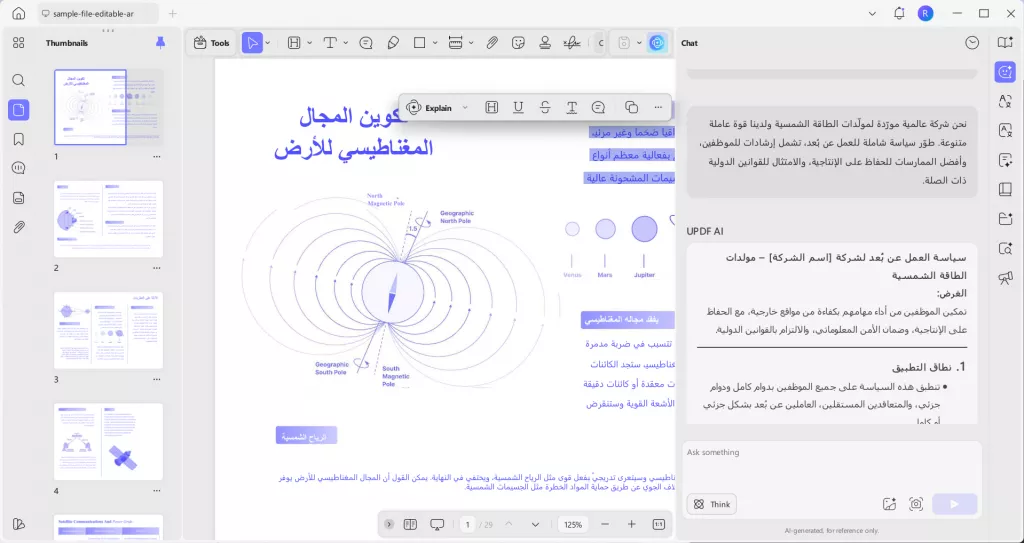The width and height of the screenshot is (1024, 543).
Task: Toggle Think mode in chat
Action: [712, 504]
